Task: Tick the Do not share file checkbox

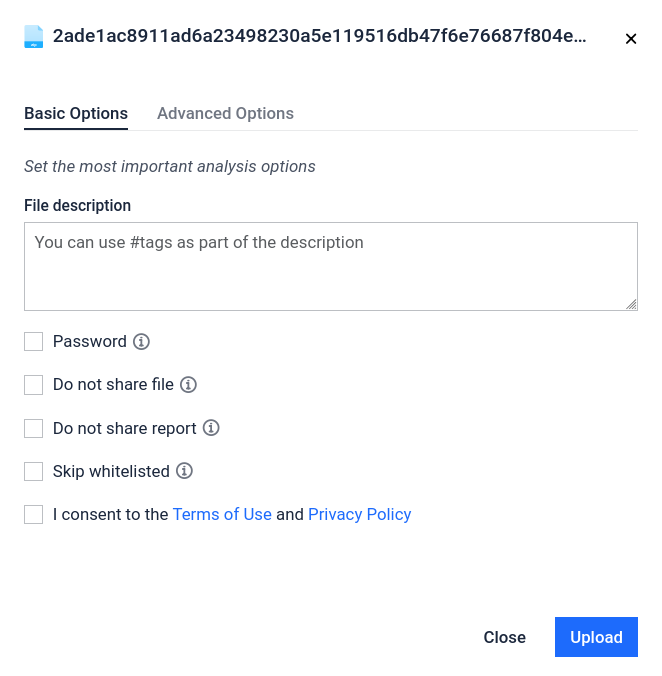Action: pyautogui.click(x=34, y=385)
